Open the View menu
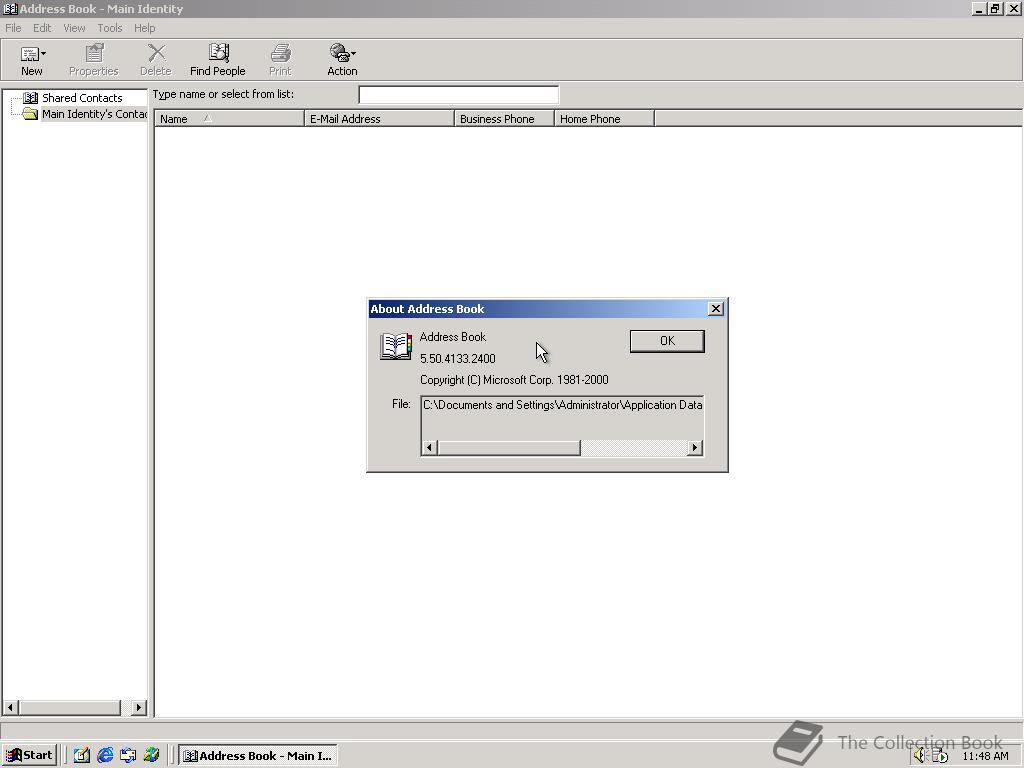 pyautogui.click(x=74, y=28)
